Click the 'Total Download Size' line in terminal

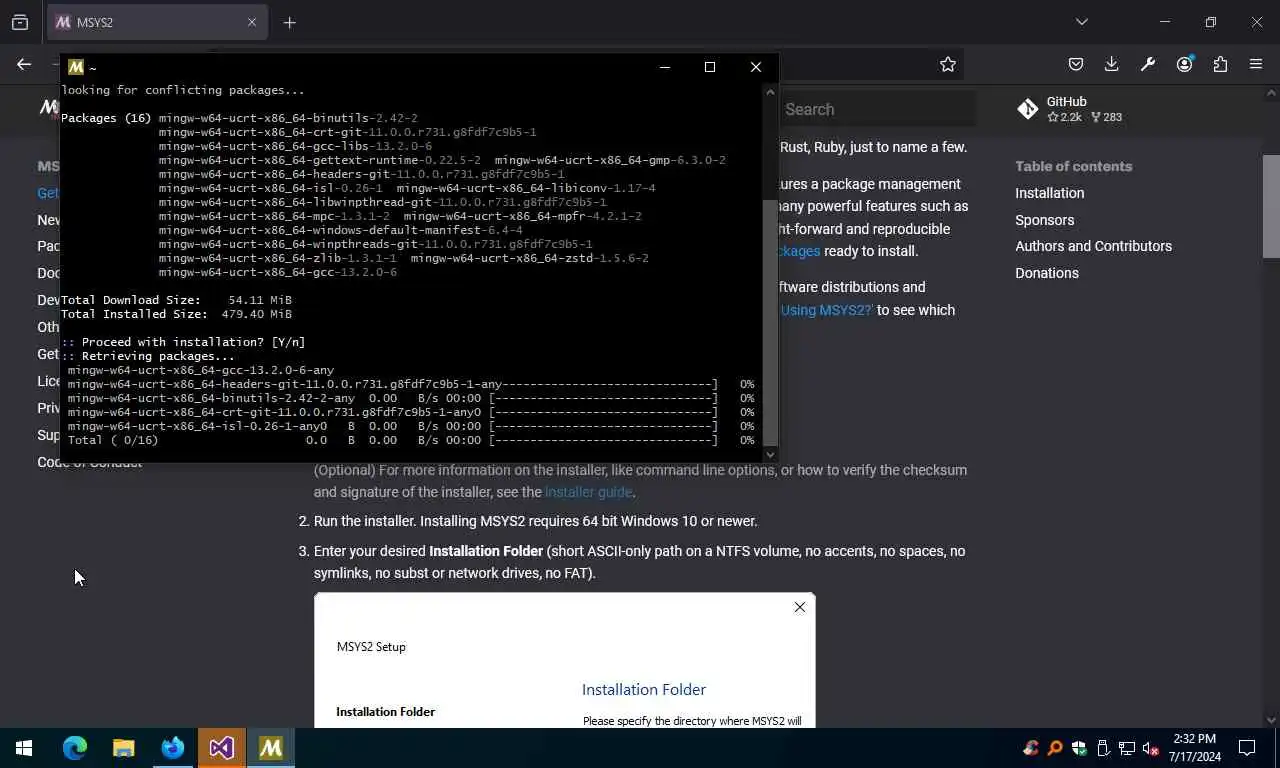pos(176,300)
